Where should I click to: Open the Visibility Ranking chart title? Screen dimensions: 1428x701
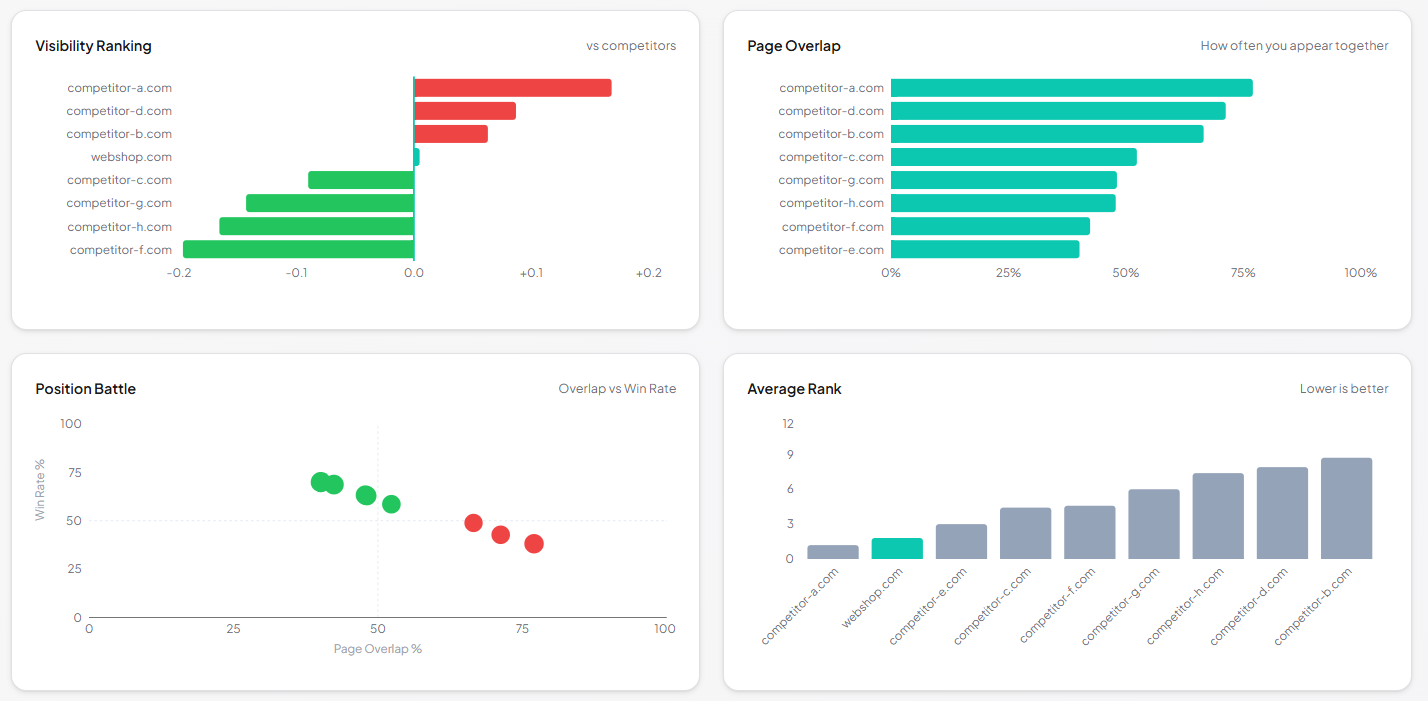point(93,46)
